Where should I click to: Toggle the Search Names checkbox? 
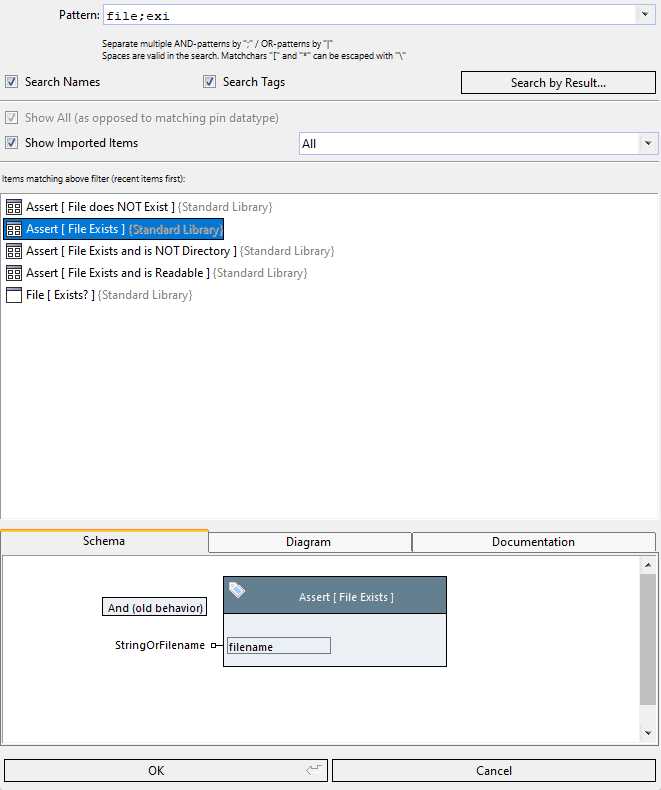pos(12,82)
